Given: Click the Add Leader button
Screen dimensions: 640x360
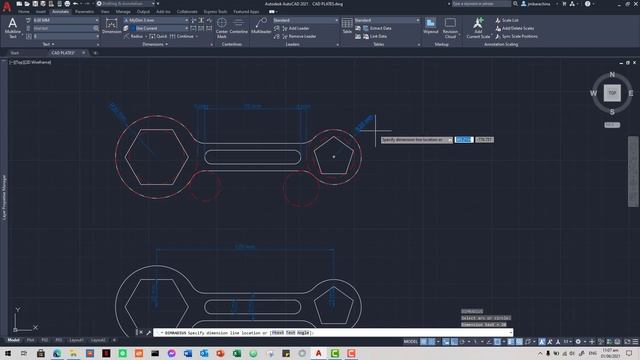Looking at the screenshot, I should (296, 28).
